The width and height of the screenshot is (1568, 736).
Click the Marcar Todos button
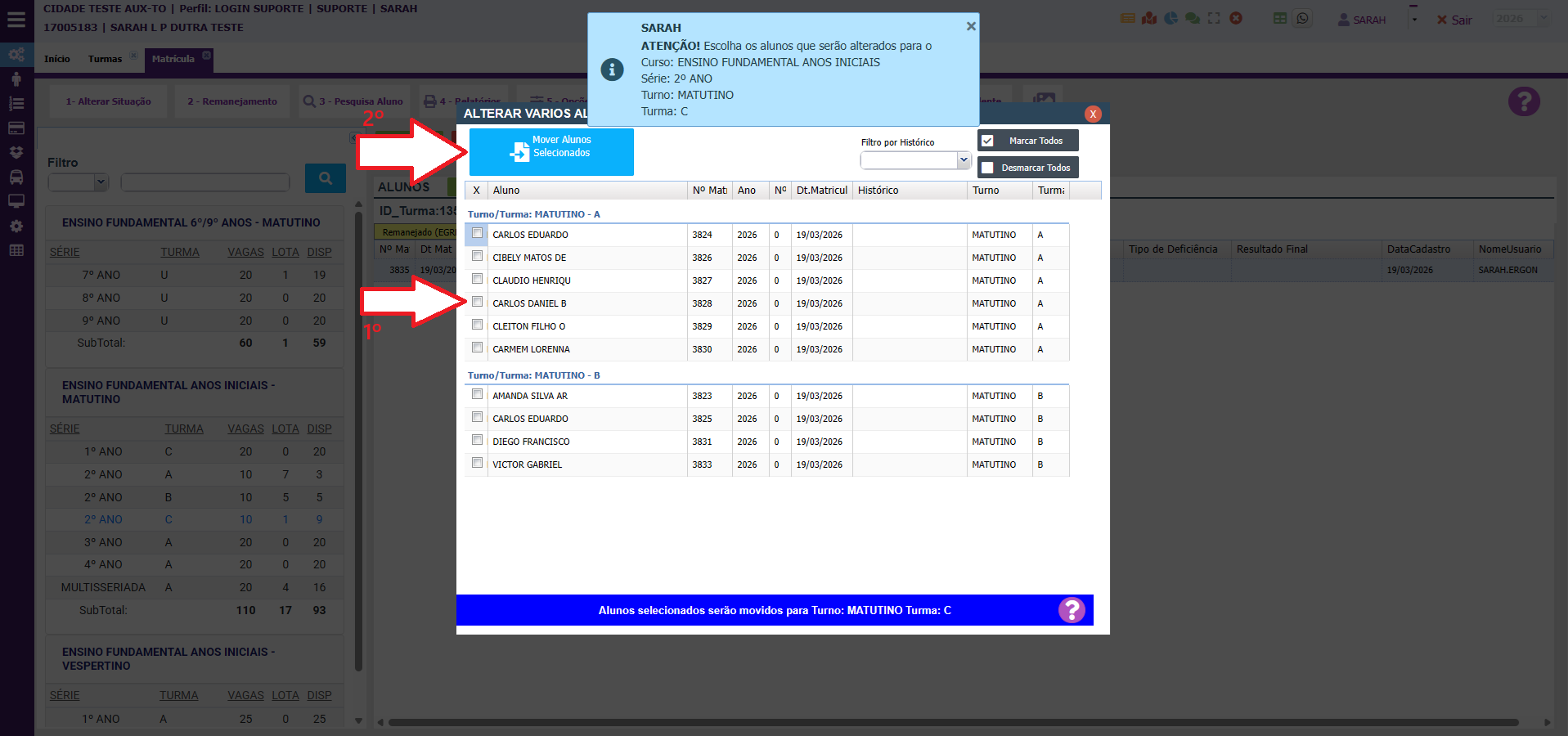click(1028, 141)
